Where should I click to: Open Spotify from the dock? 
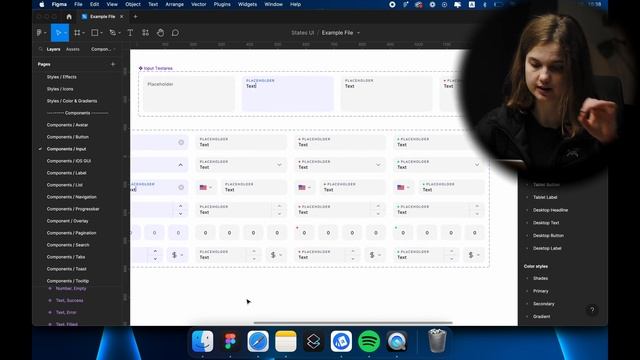click(369, 341)
